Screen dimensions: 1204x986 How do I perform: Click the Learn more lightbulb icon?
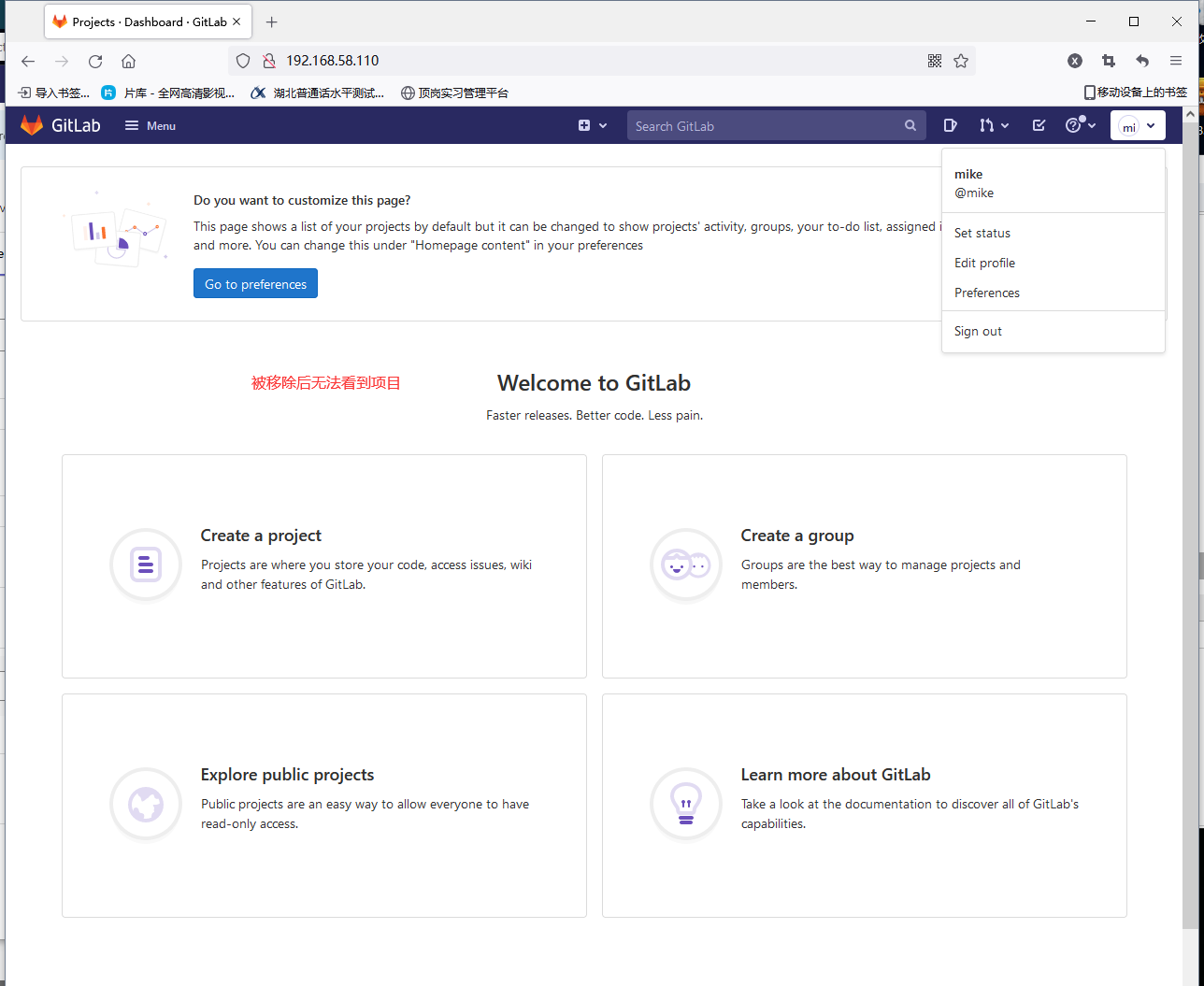click(x=686, y=804)
